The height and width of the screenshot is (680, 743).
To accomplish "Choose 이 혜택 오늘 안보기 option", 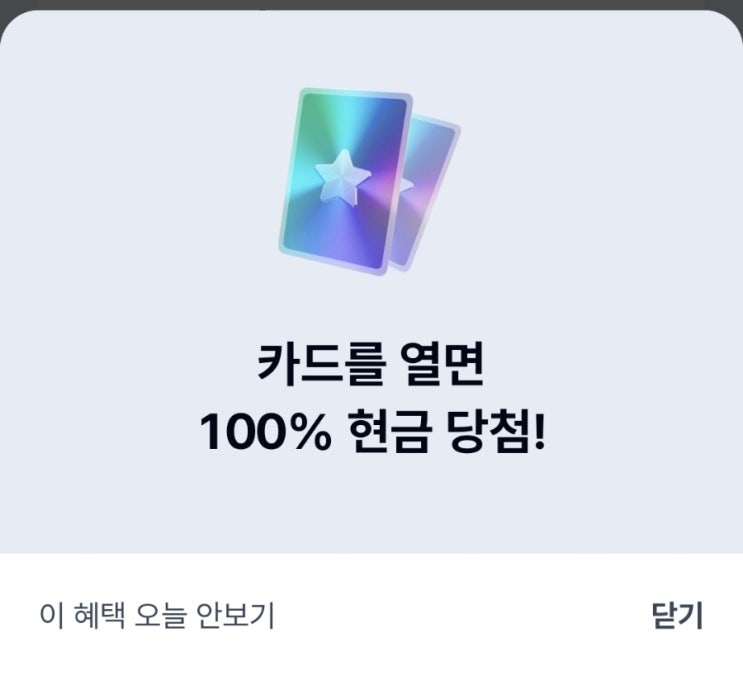I will tap(157, 616).
